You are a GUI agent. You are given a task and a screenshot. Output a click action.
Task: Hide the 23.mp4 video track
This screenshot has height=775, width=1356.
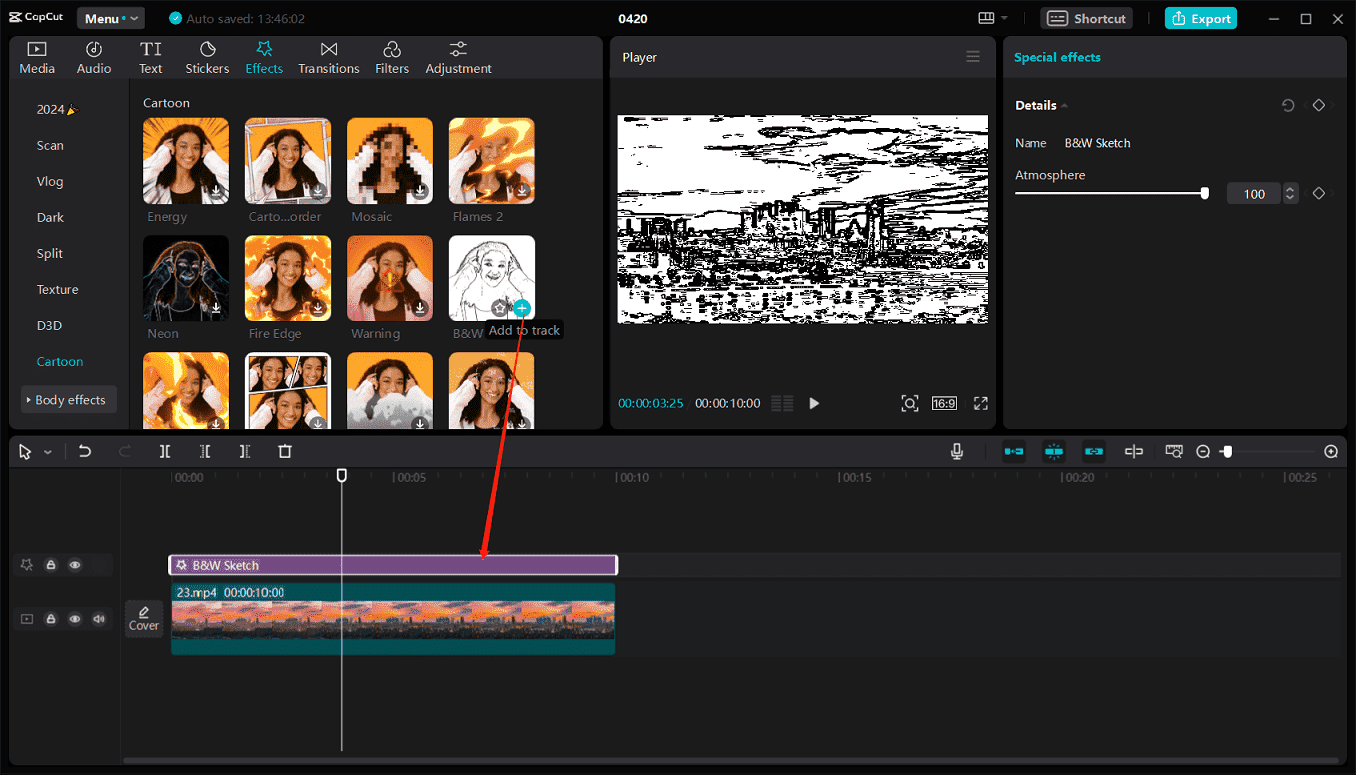coord(75,619)
